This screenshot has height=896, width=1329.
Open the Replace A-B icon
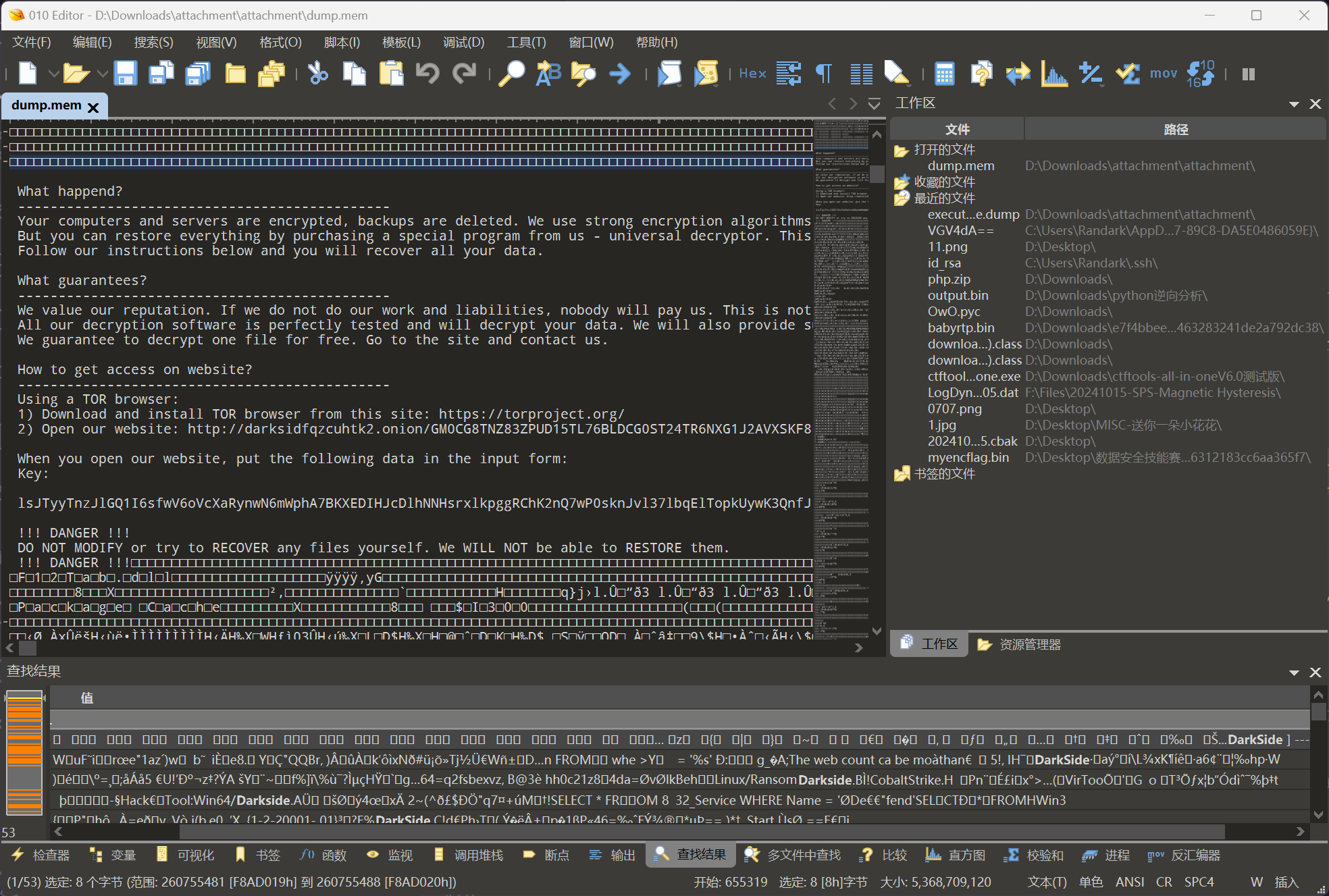[548, 73]
